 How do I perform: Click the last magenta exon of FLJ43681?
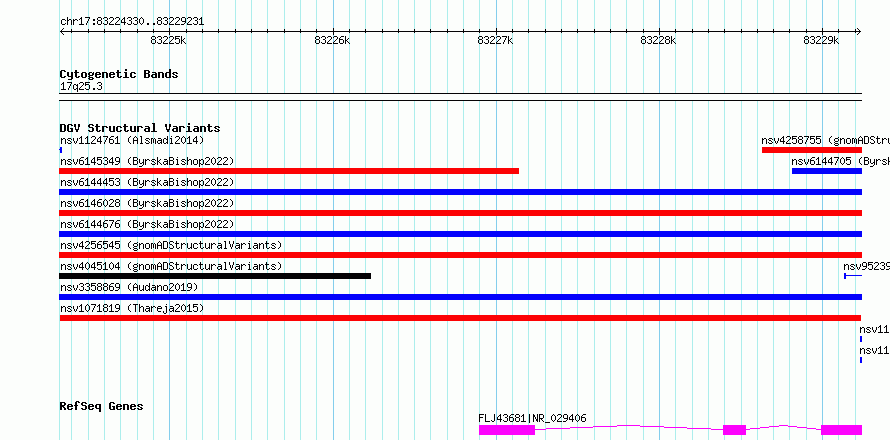[842, 430]
